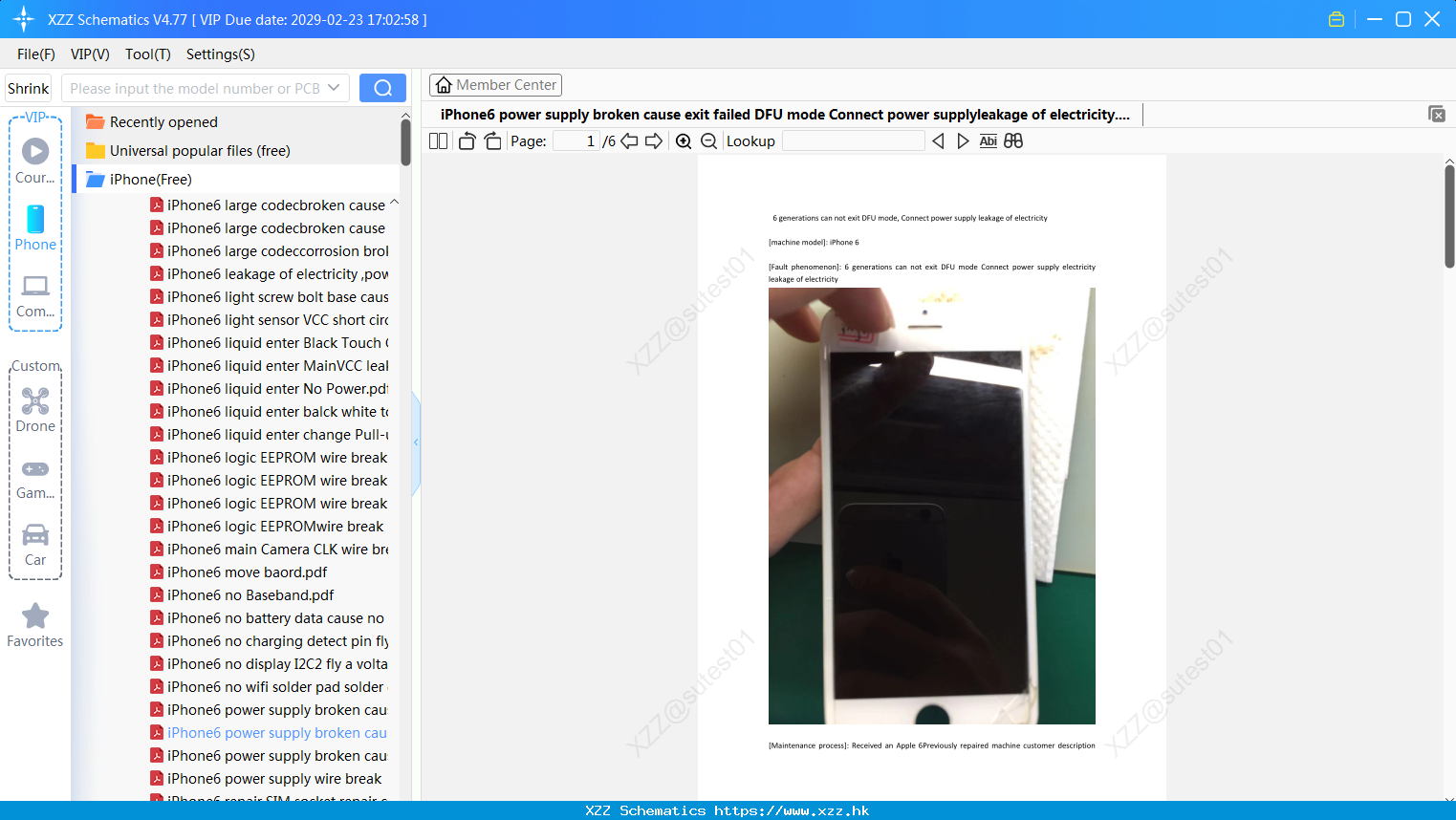Open iPhone6 liquid enter No Power.pdf
The width and height of the screenshot is (1456, 820).
[x=270, y=389]
